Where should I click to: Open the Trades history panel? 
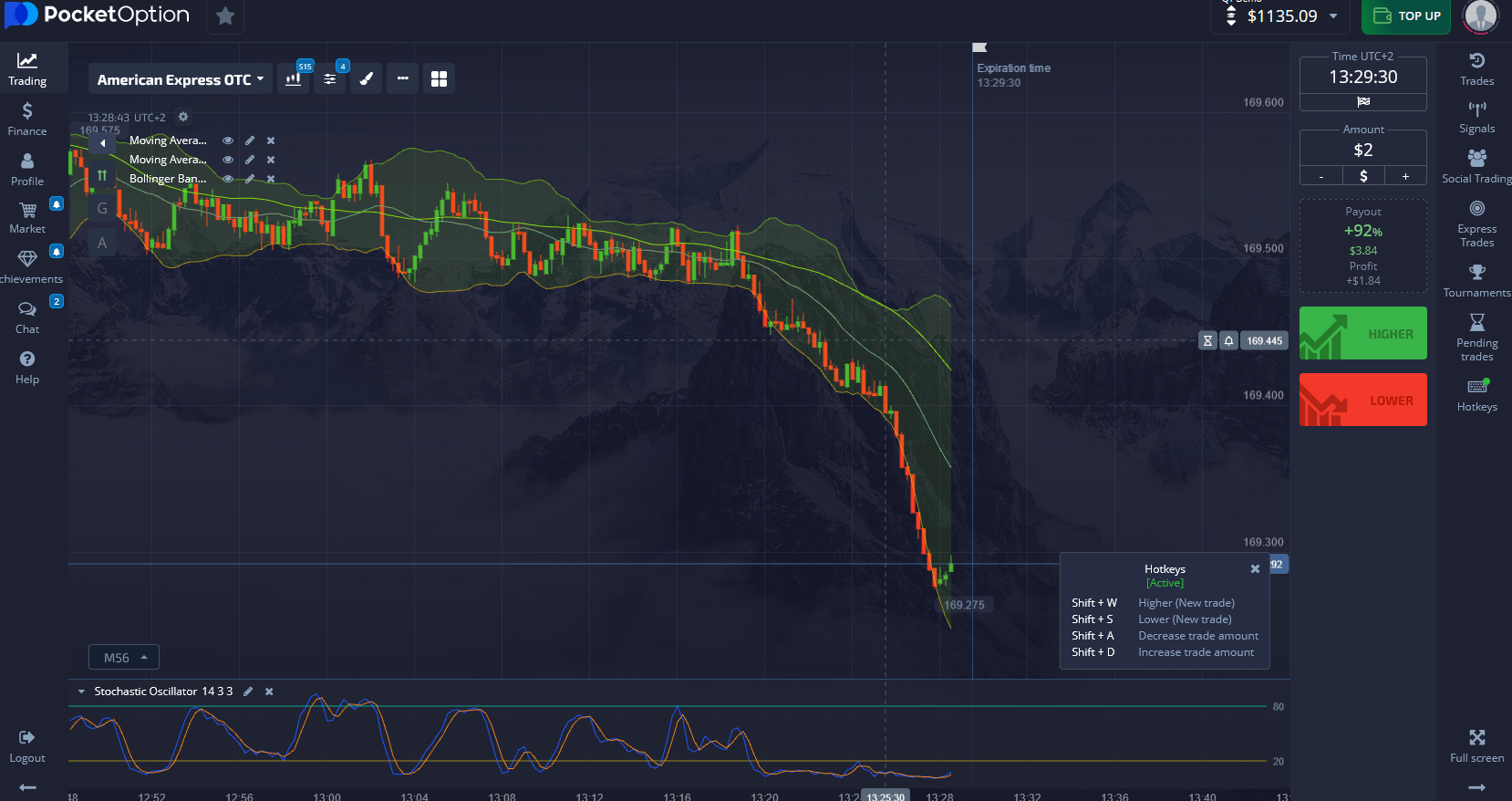click(1476, 69)
